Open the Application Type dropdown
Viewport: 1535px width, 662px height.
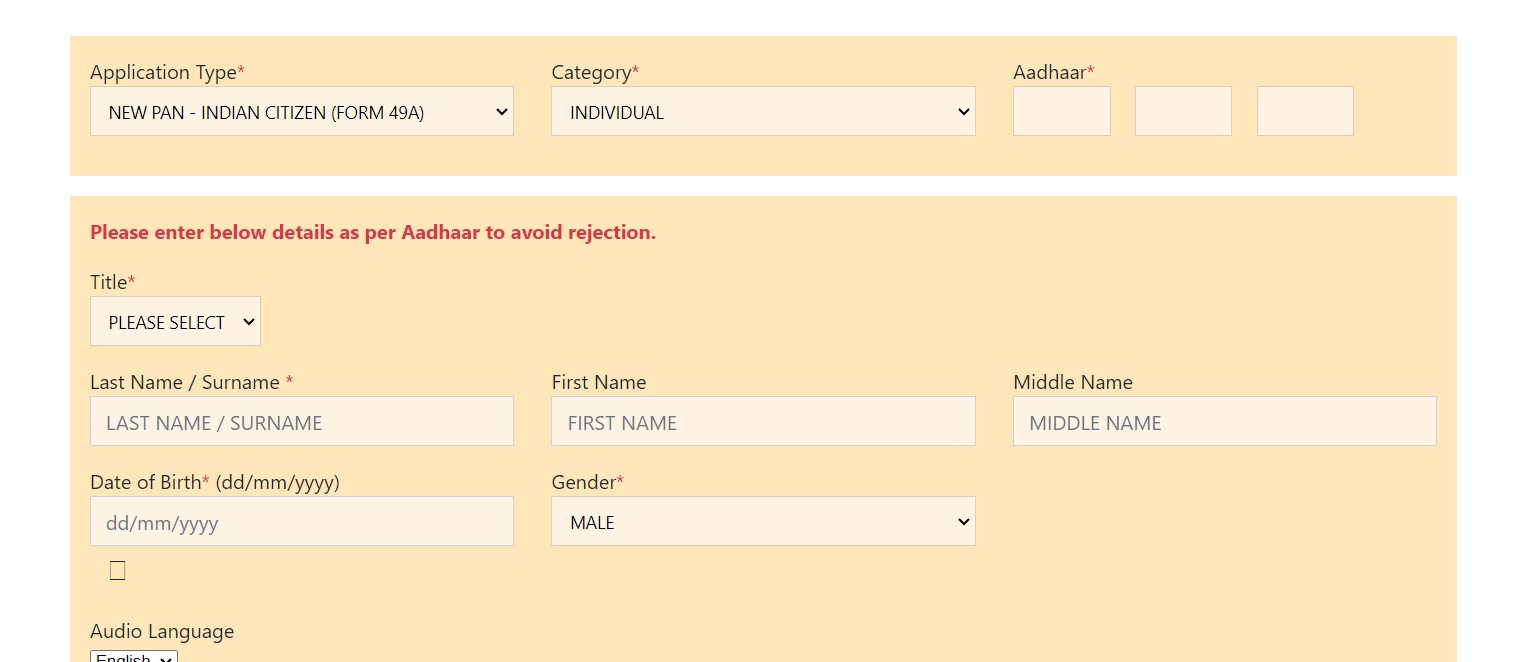coord(301,112)
